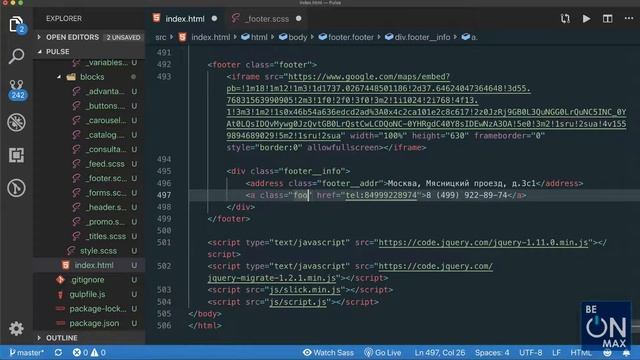This screenshot has width=640, height=360.
Task: Open the Search view icon
Action: point(16,56)
